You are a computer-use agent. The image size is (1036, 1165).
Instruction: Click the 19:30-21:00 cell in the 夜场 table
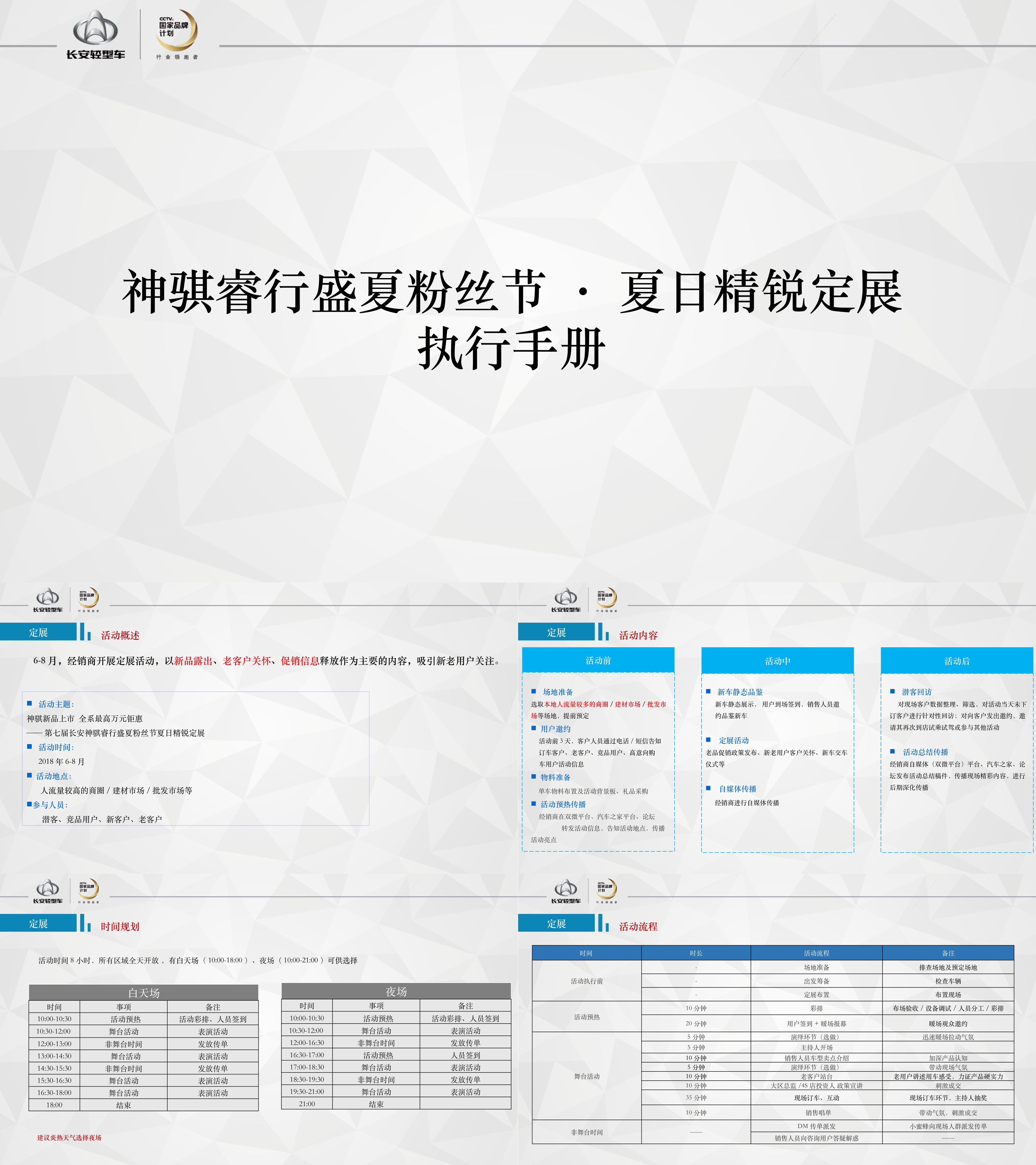pyautogui.click(x=307, y=1091)
